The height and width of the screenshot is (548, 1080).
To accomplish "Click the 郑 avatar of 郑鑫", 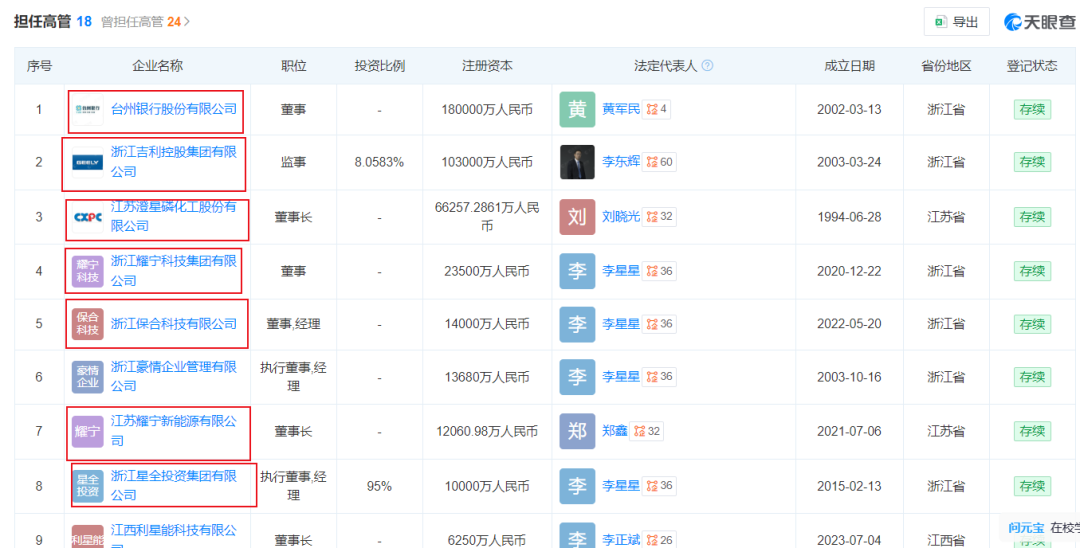I will click(577, 432).
